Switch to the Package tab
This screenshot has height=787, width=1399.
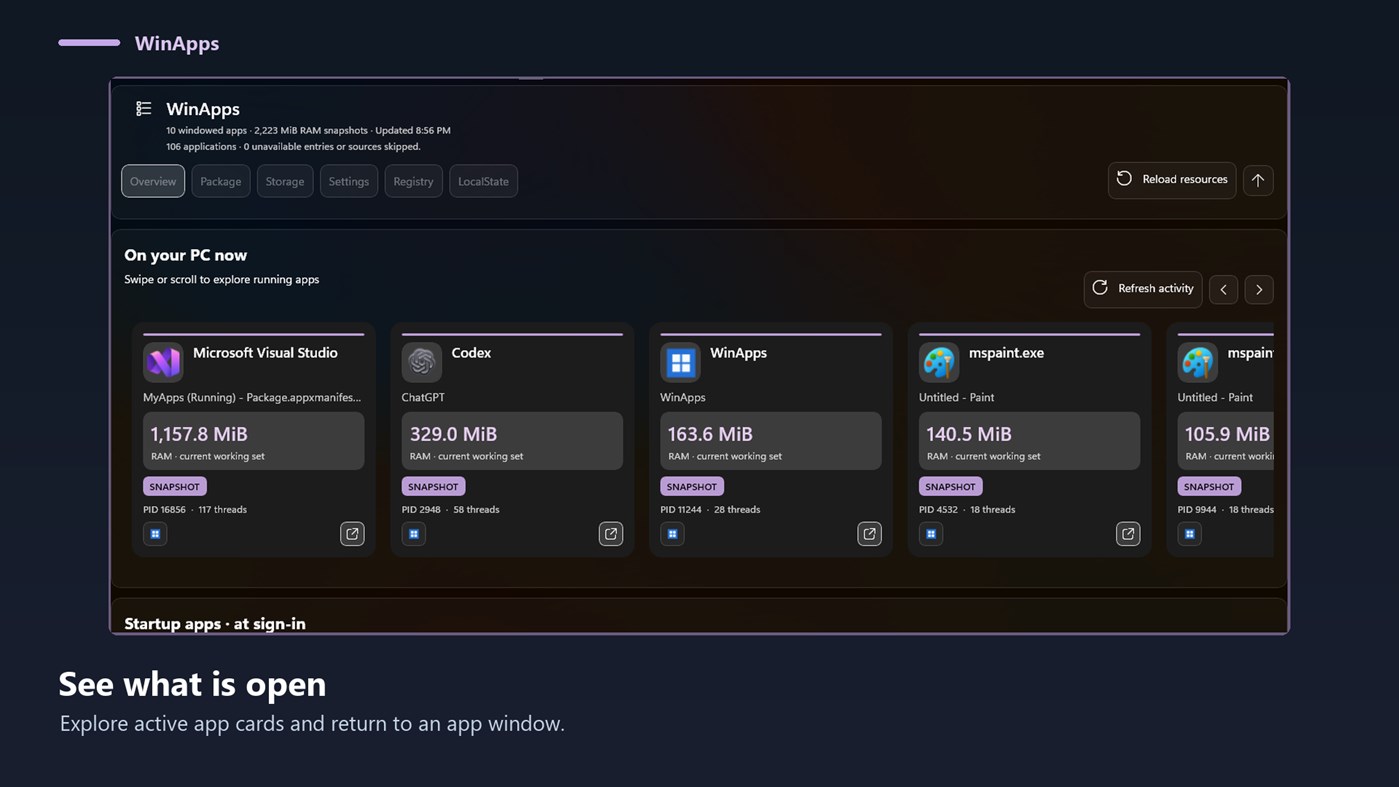(x=221, y=181)
